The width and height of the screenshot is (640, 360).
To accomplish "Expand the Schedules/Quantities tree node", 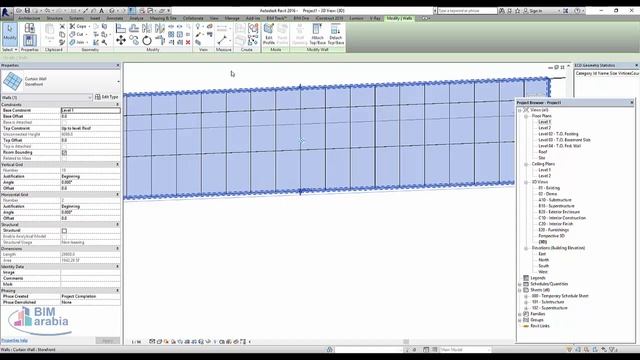I will [x=520, y=284].
